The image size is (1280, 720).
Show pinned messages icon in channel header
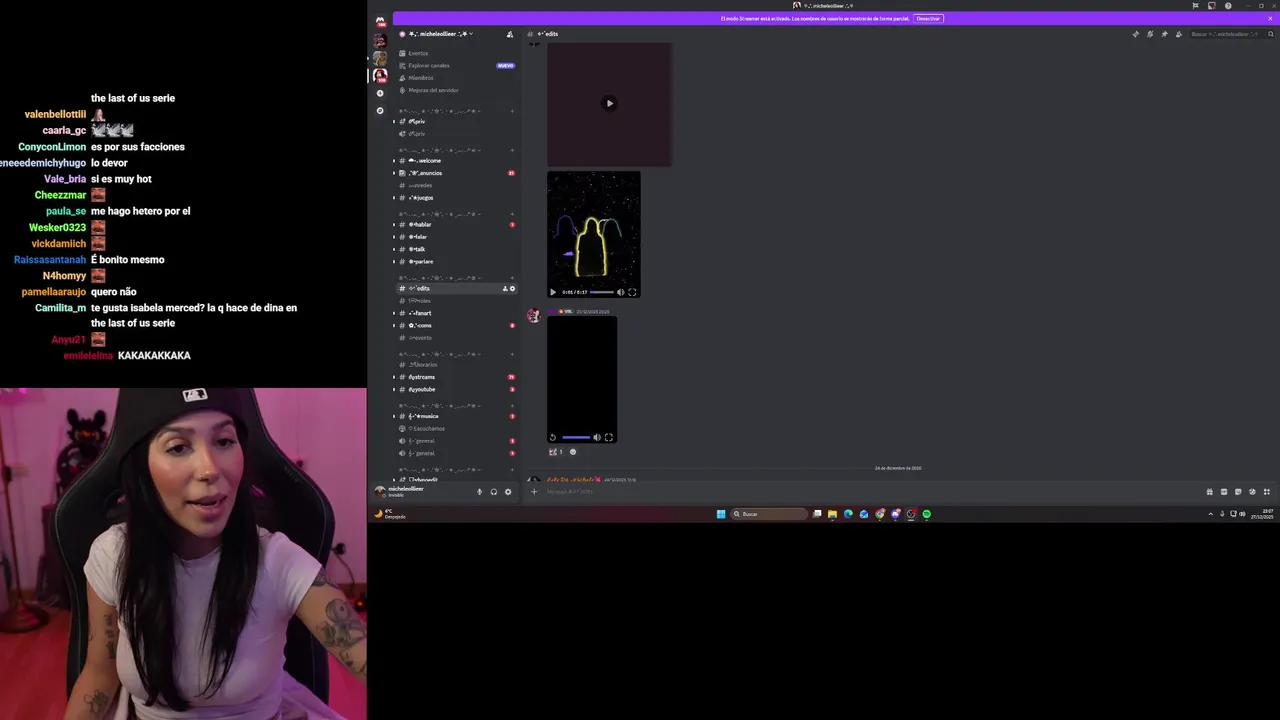[1164, 34]
